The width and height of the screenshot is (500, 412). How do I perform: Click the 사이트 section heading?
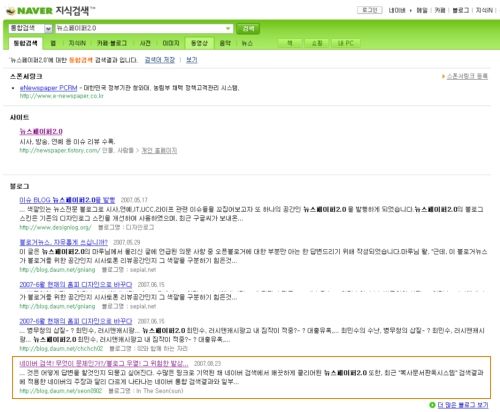[19, 117]
